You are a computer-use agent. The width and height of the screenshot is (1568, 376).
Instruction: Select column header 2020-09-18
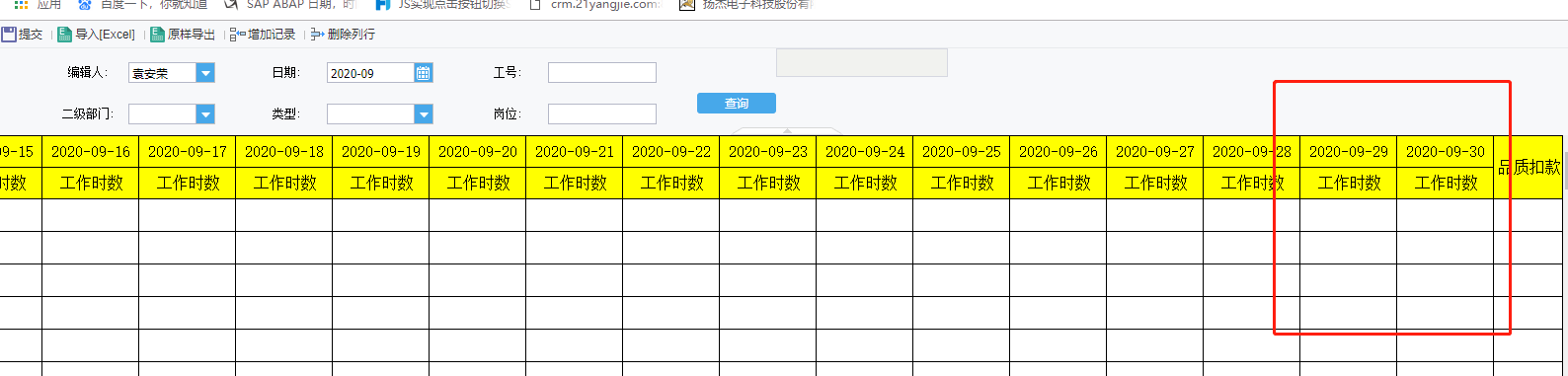(284, 152)
